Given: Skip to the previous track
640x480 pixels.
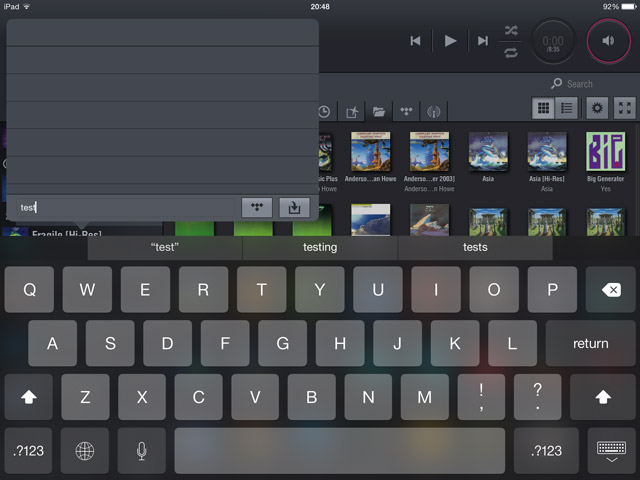Looking at the screenshot, I should [x=415, y=41].
